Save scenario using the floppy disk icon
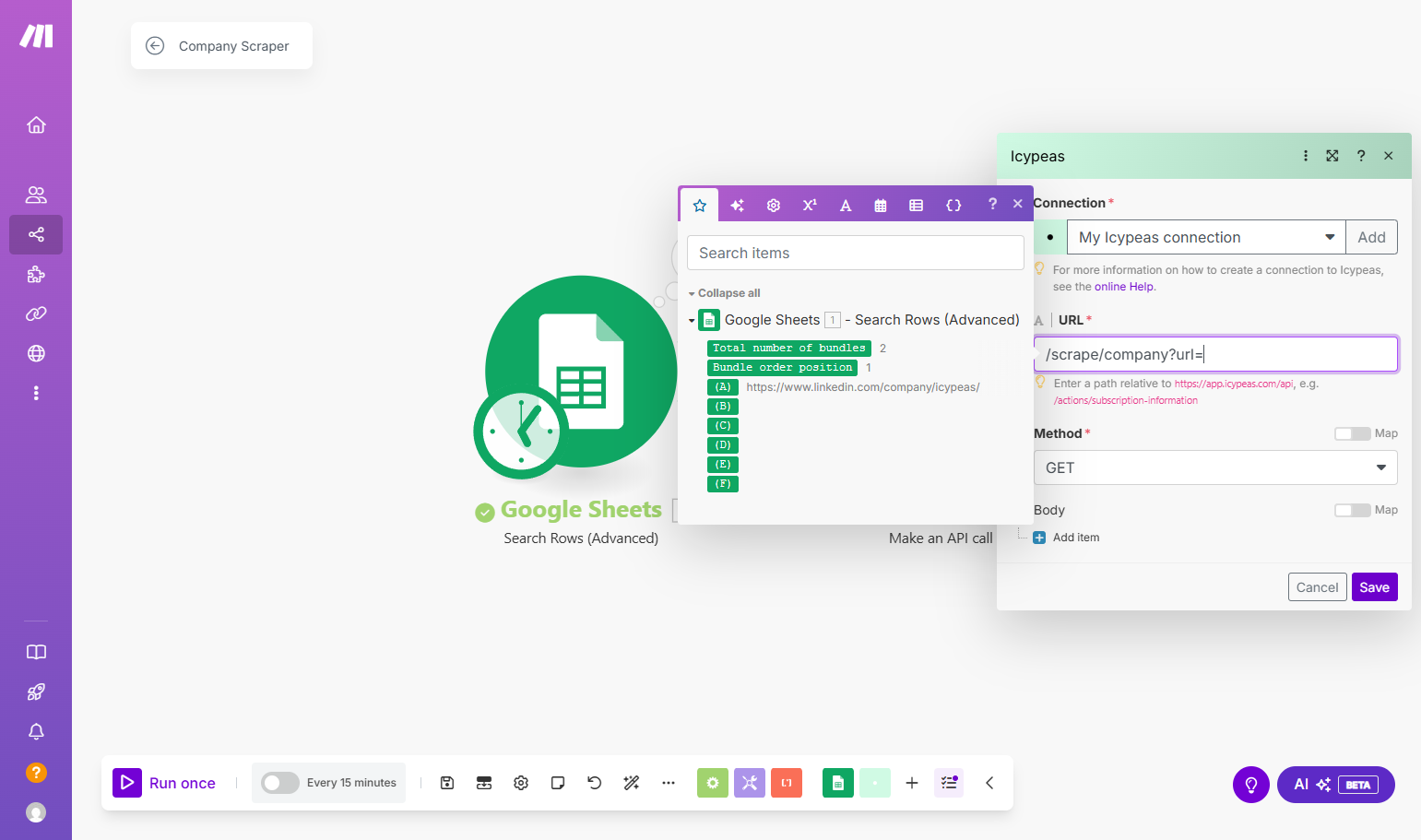This screenshot has height=840, width=1421. (x=447, y=783)
